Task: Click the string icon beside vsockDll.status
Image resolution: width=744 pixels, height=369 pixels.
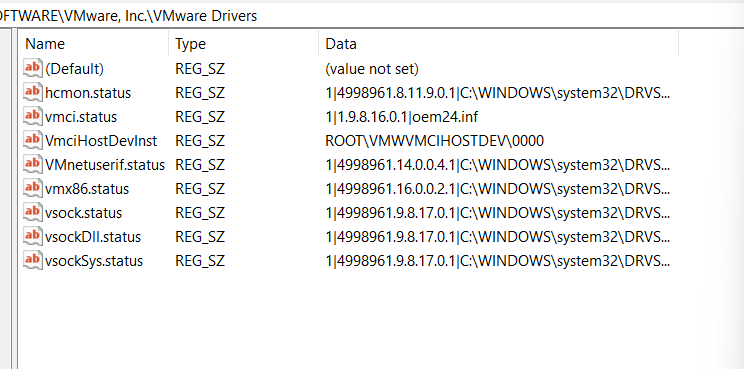Action: (33, 236)
